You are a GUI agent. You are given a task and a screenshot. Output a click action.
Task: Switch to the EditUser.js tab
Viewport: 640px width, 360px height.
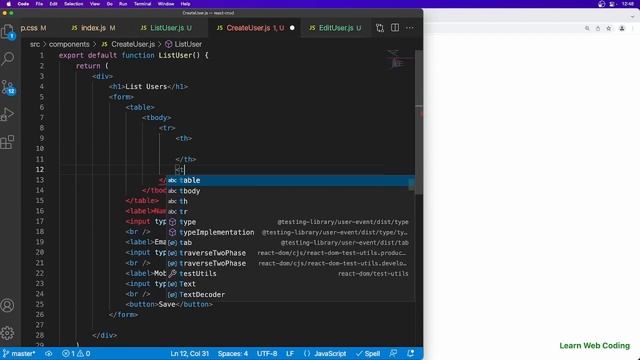(336, 28)
